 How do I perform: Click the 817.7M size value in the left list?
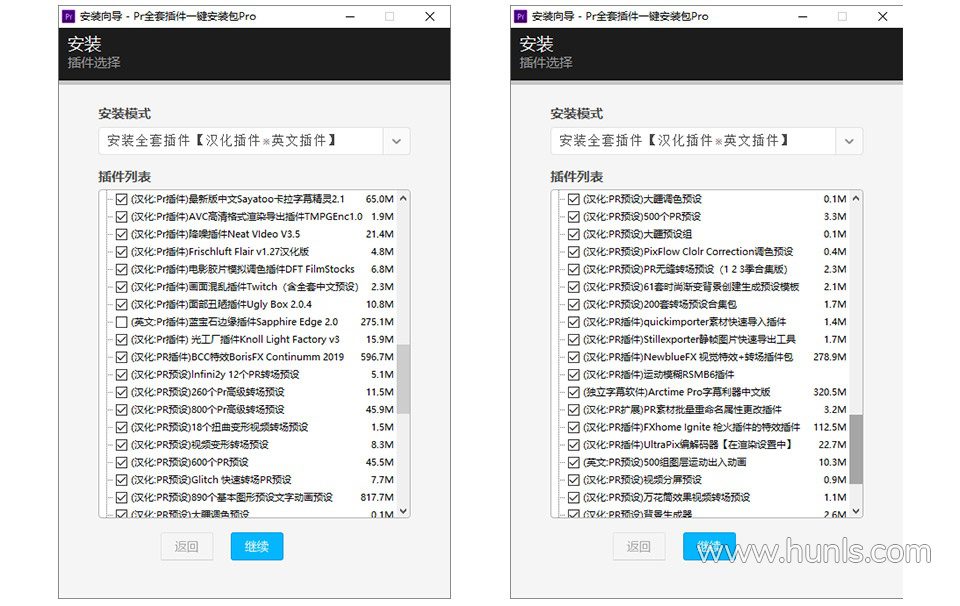click(x=377, y=498)
